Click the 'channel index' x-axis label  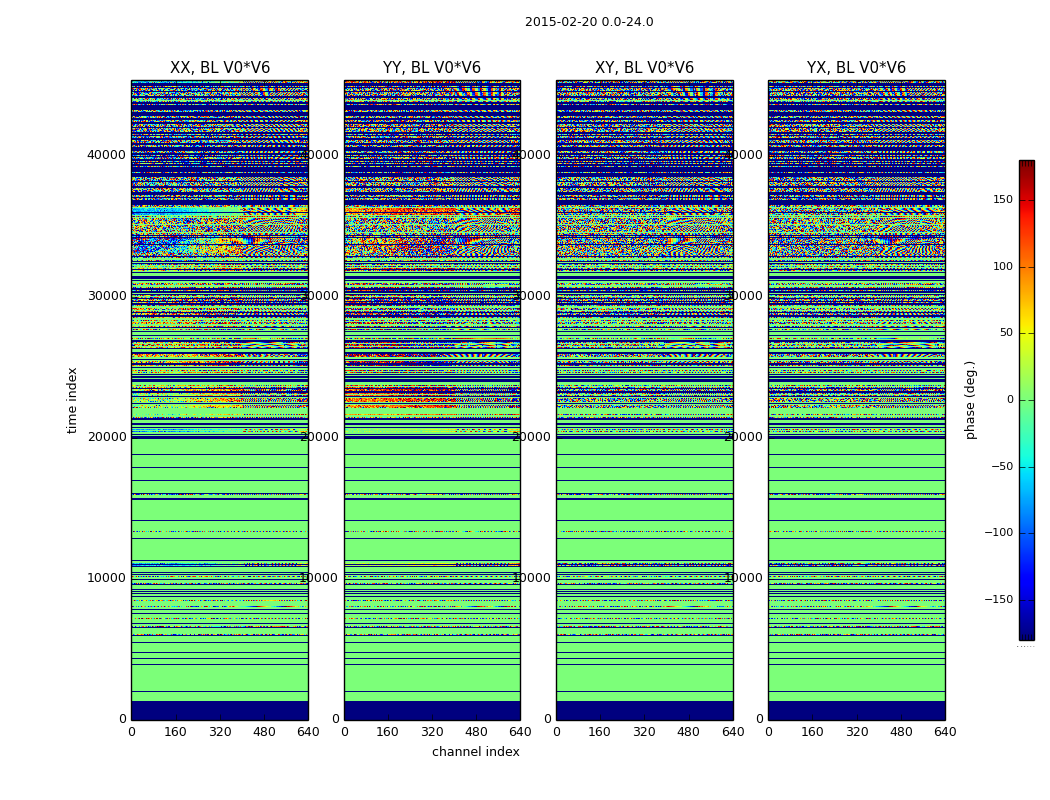(x=476, y=752)
